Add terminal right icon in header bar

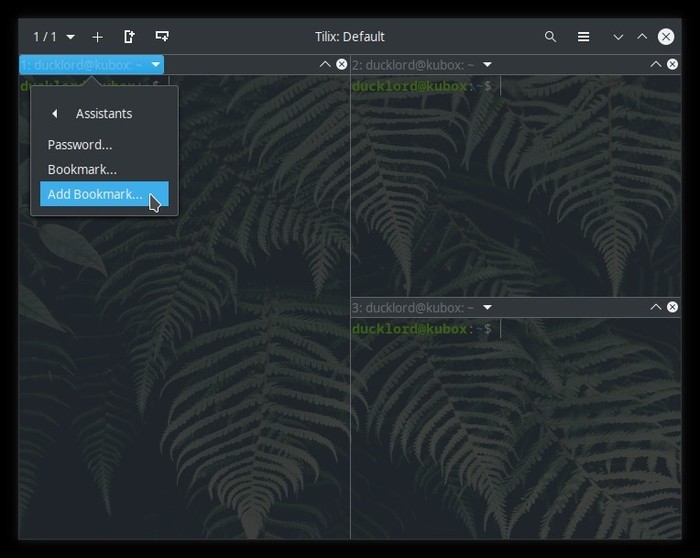tap(129, 37)
